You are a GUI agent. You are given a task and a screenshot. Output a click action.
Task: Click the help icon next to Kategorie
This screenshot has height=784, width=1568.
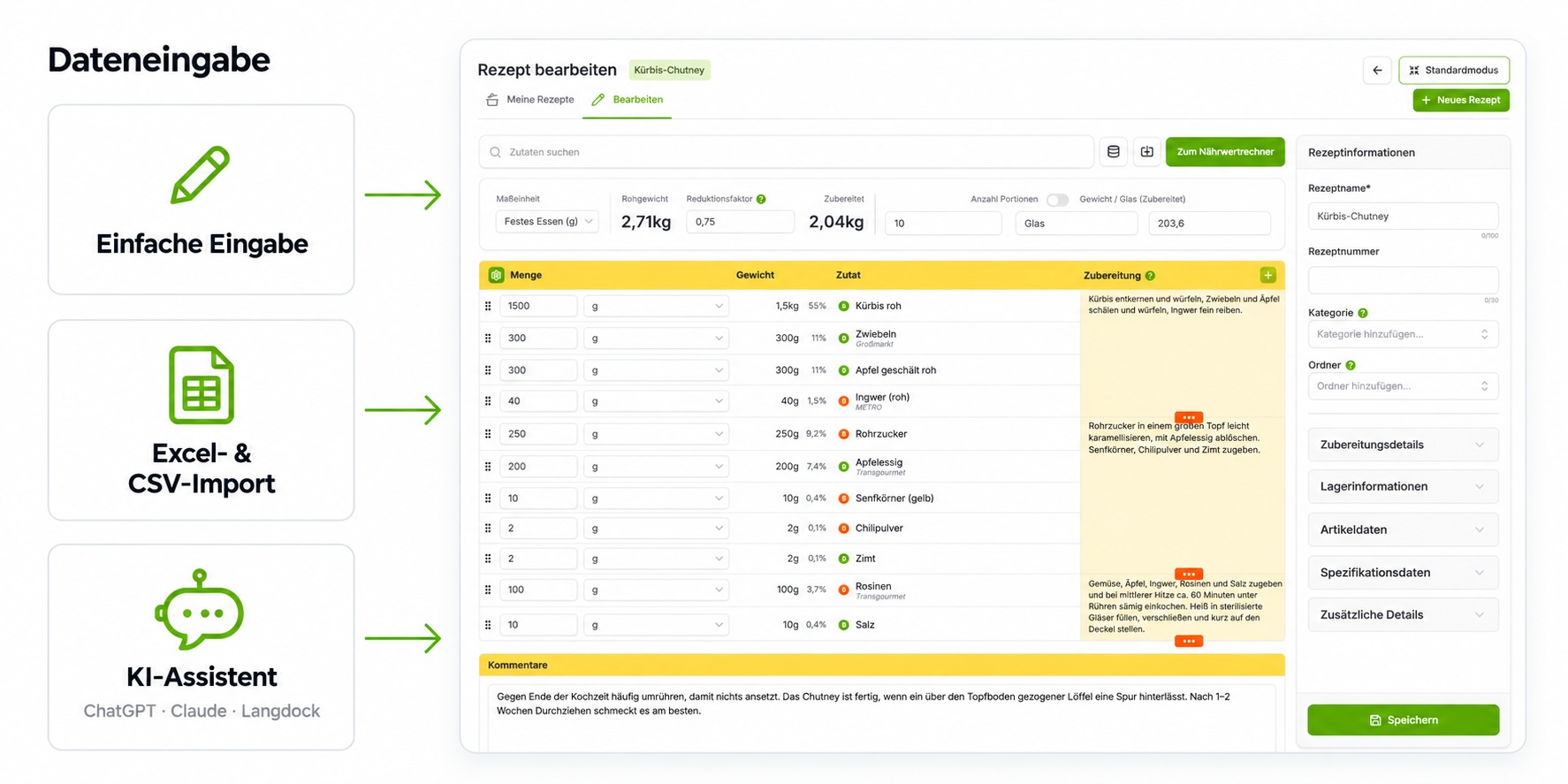click(x=1362, y=313)
